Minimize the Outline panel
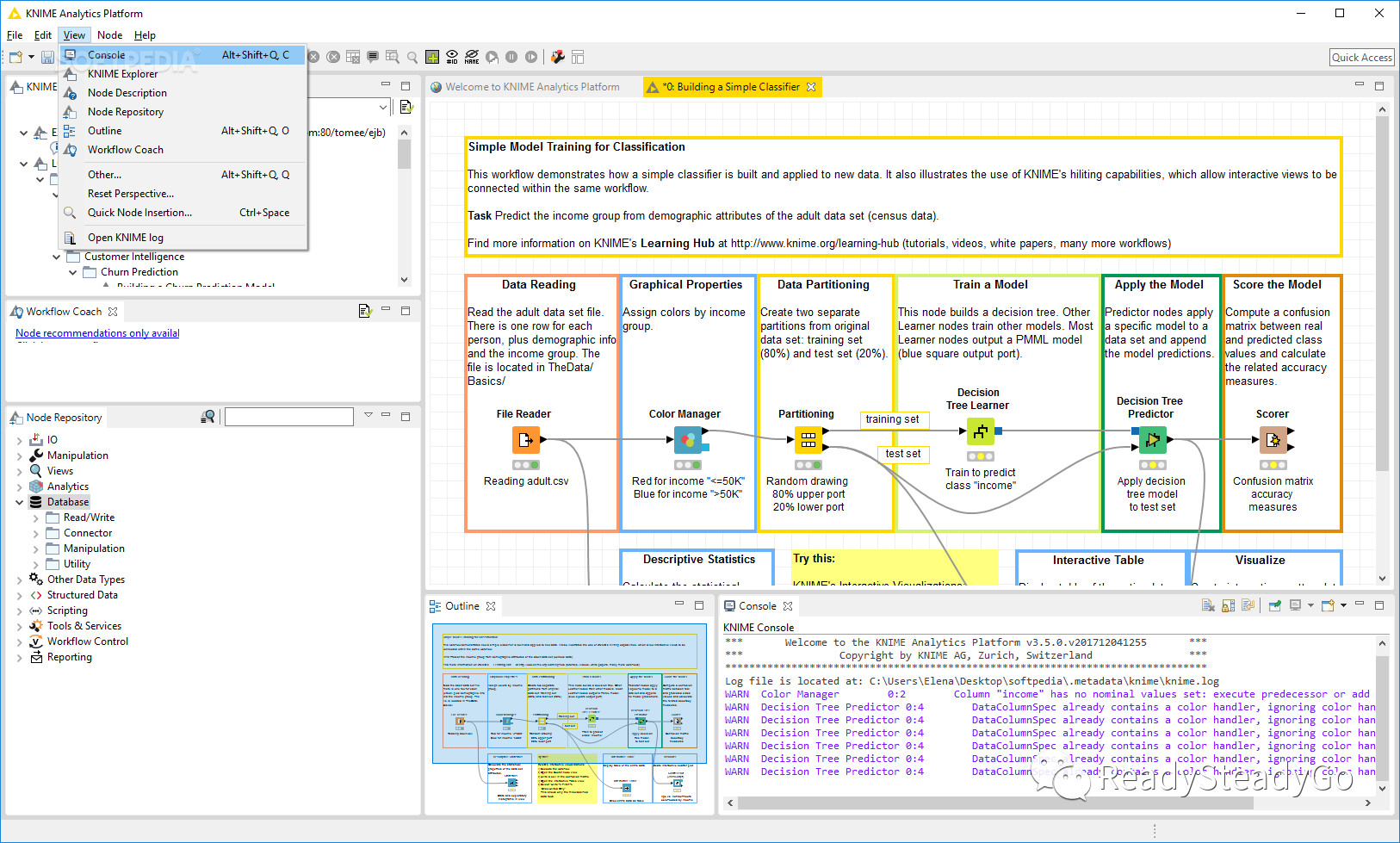The height and width of the screenshot is (843, 1400). point(679,605)
